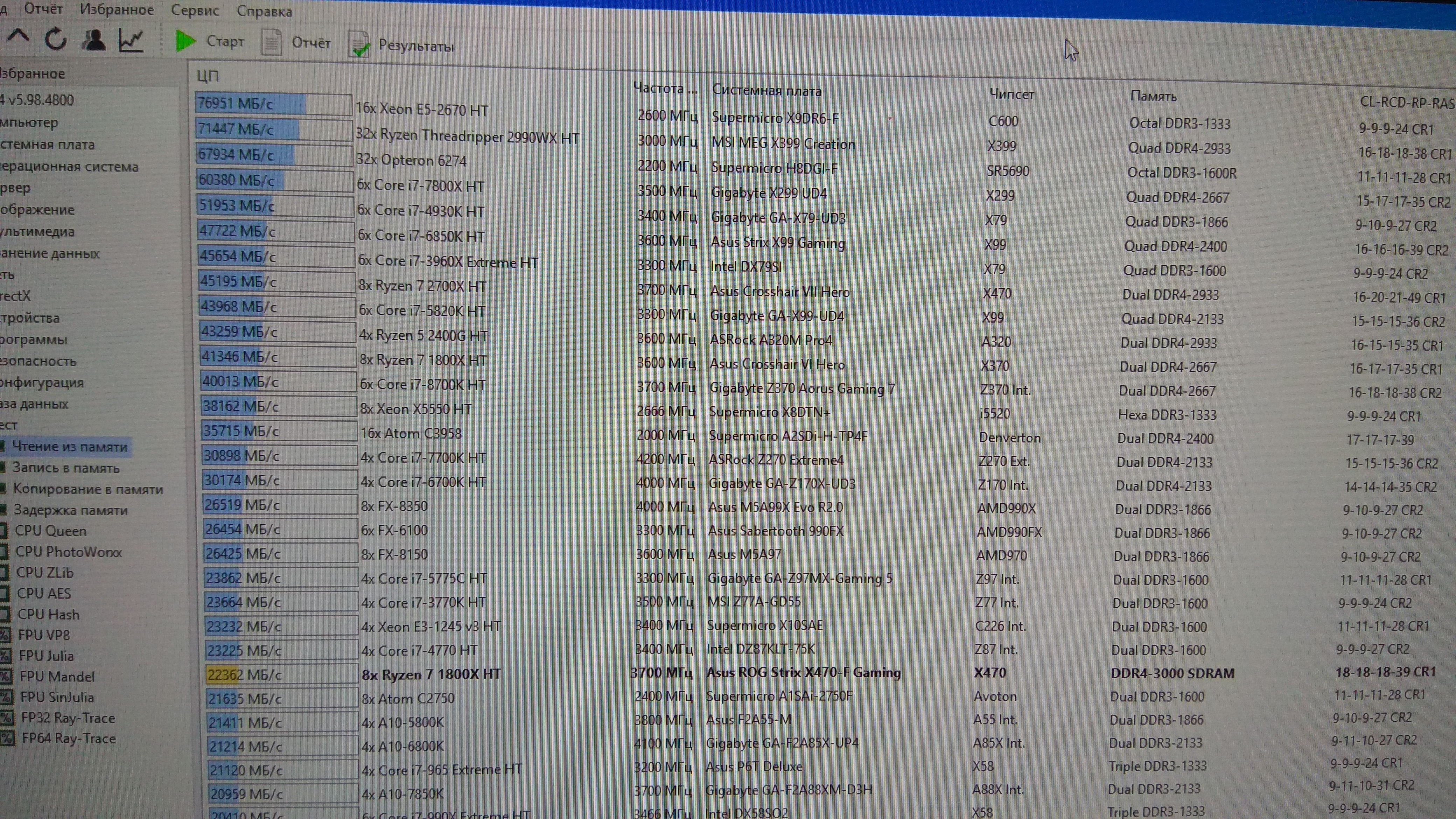This screenshot has width=1456, height=819.
Task: Click the refresh toolbar icon
Action: (x=55, y=39)
